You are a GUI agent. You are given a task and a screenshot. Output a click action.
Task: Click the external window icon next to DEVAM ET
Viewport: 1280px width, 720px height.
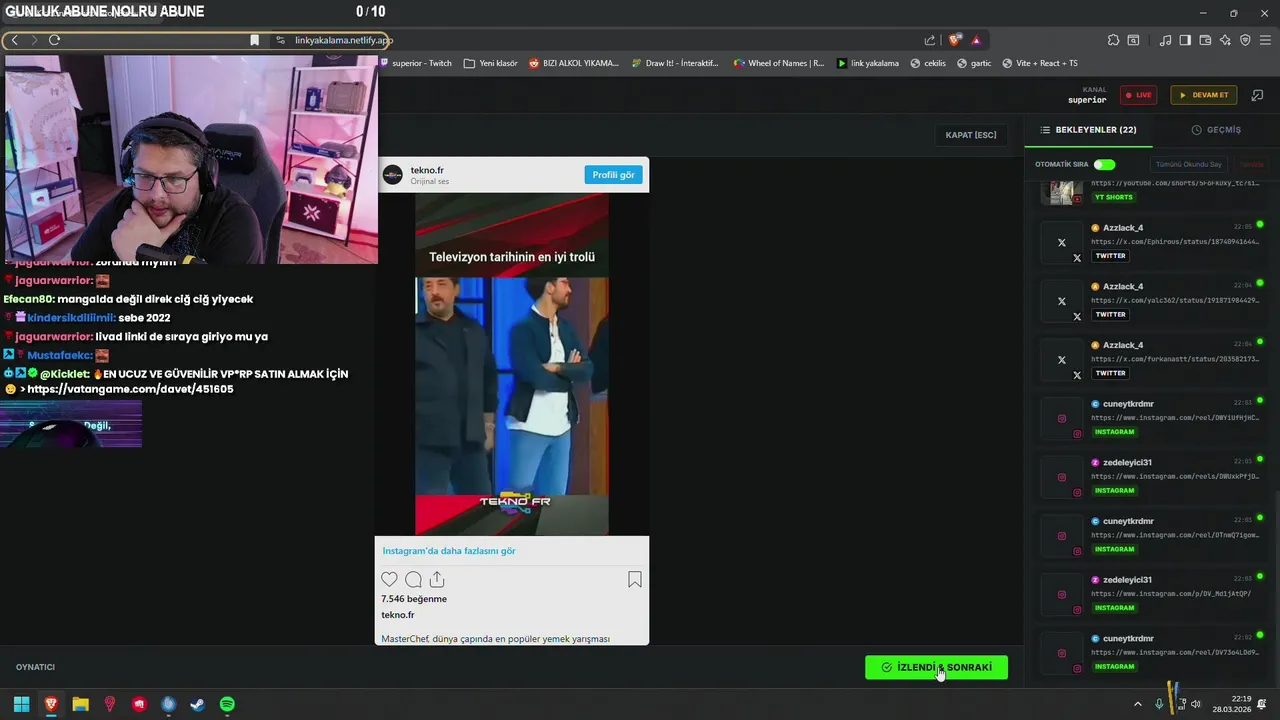(1257, 95)
